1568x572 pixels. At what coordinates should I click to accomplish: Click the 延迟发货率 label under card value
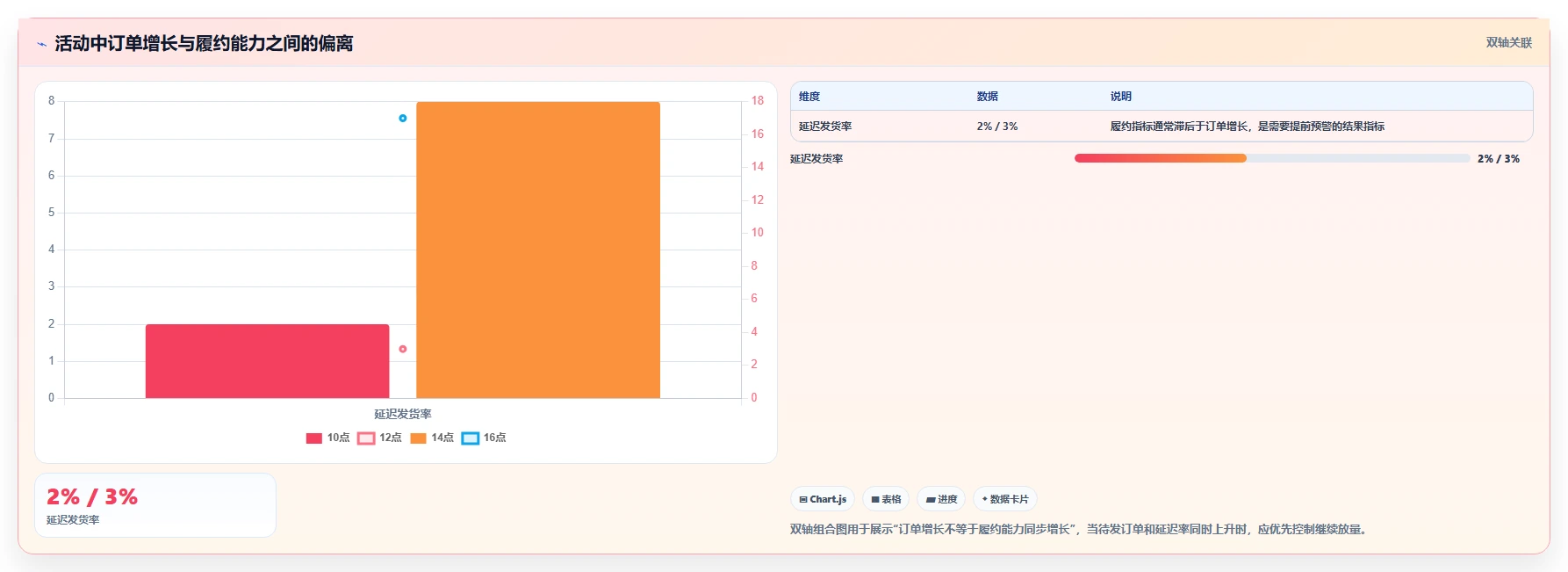[x=73, y=520]
